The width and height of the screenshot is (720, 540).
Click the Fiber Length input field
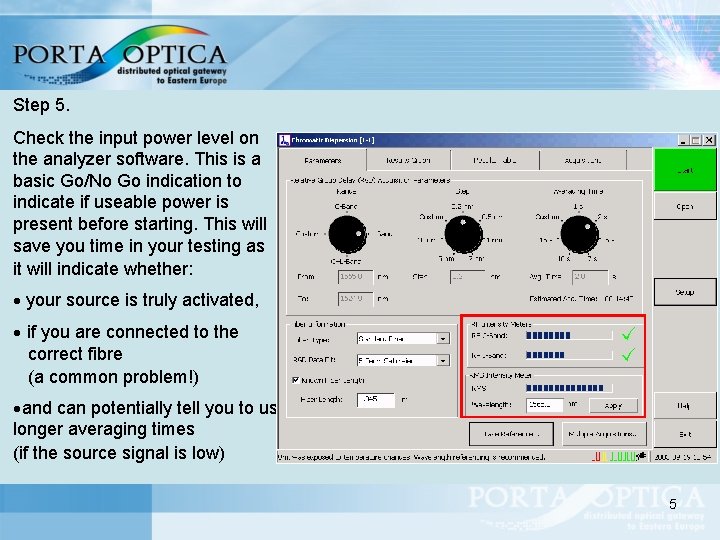(376, 399)
